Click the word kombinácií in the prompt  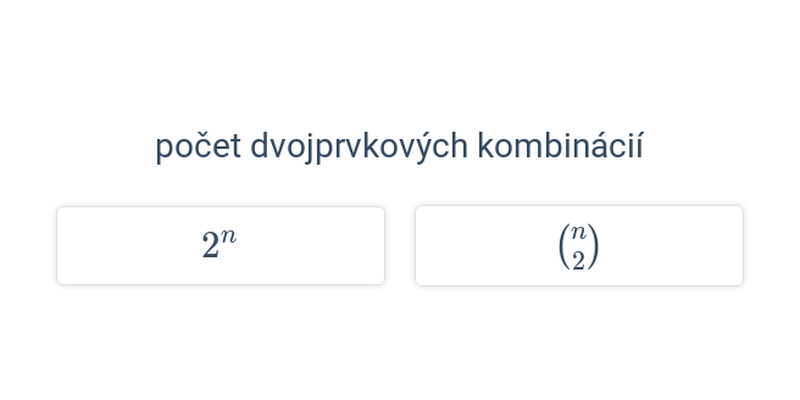tap(560, 145)
